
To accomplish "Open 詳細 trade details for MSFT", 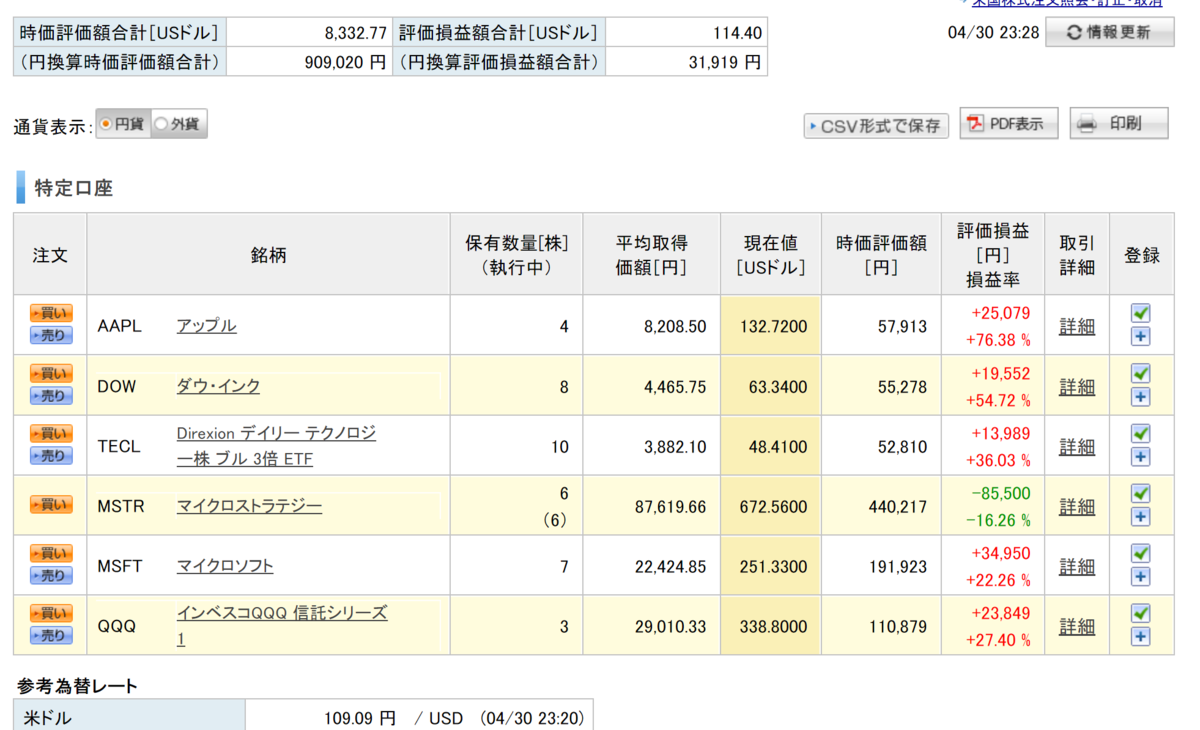I will 1077,567.
